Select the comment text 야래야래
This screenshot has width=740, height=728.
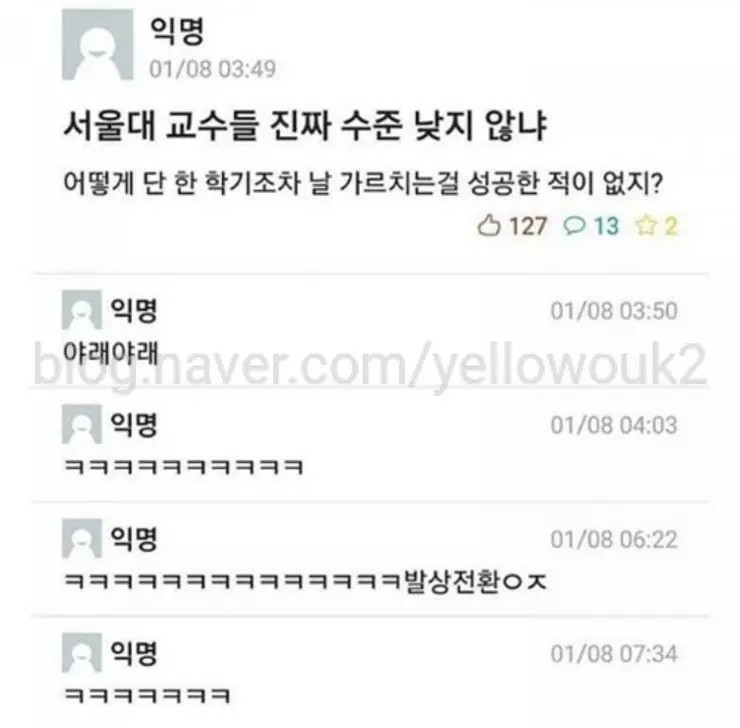pos(110,352)
